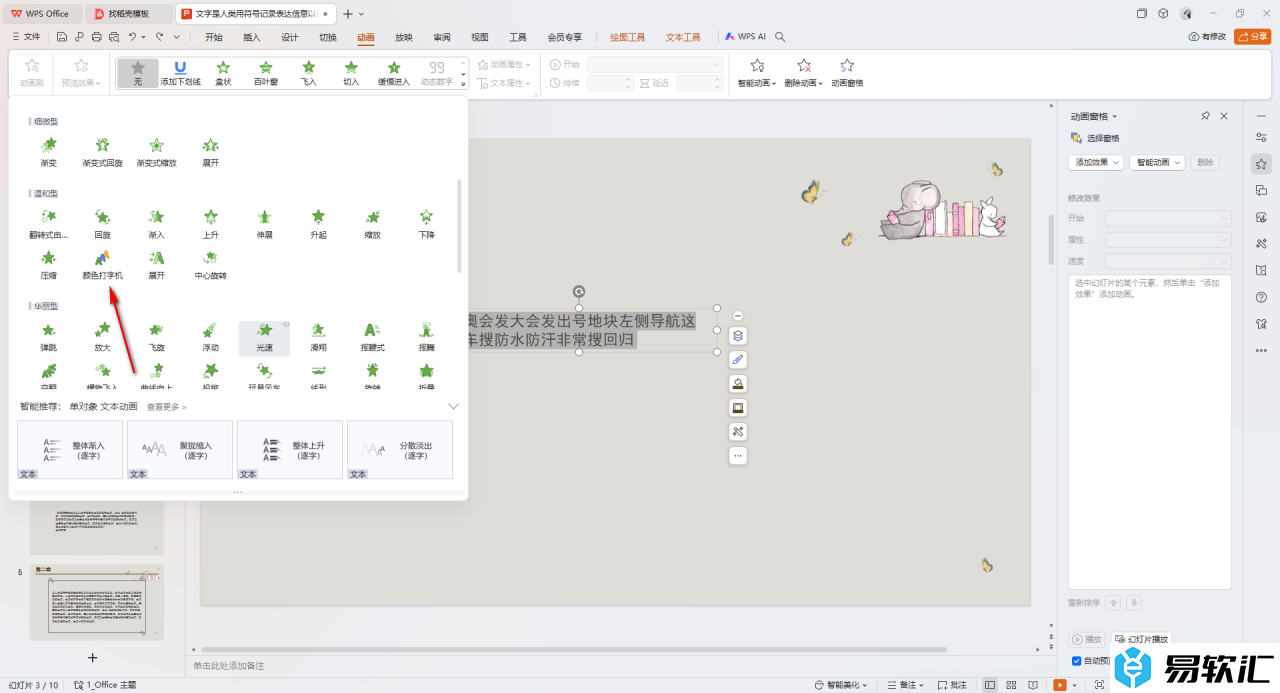Select the 飞旋 animation effect
1280x693 pixels.
tap(156, 337)
